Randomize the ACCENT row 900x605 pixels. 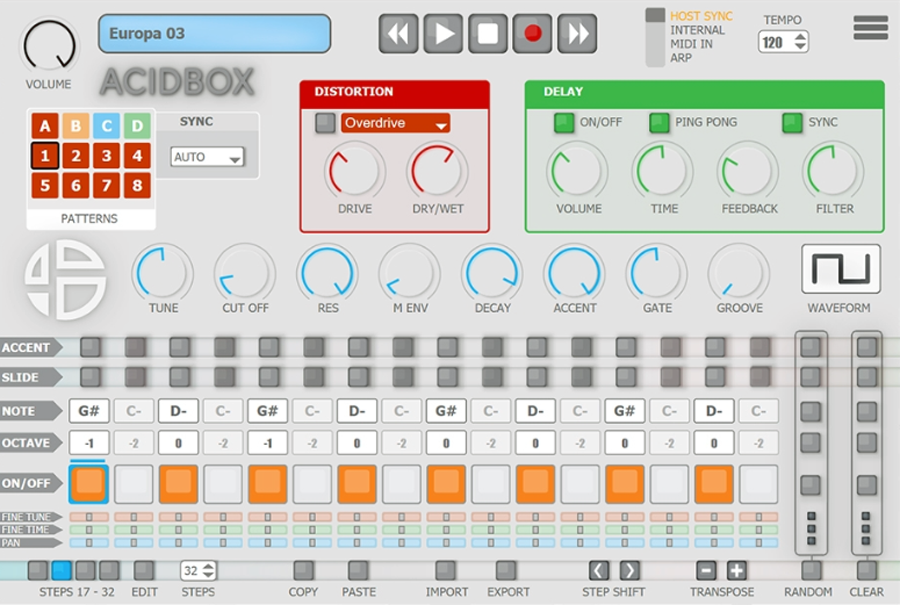click(x=810, y=347)
